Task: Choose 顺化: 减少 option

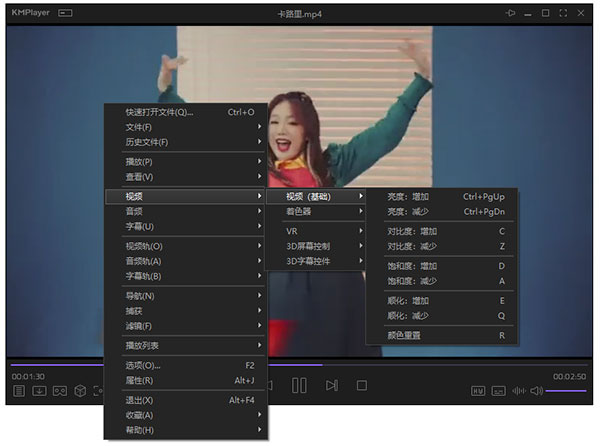Action: pos(442,316)
